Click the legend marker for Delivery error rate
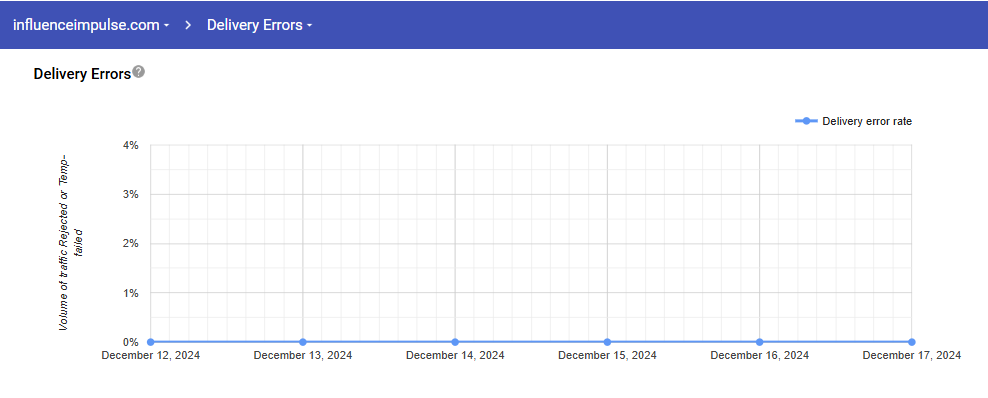988x398 pixels. 807,121
